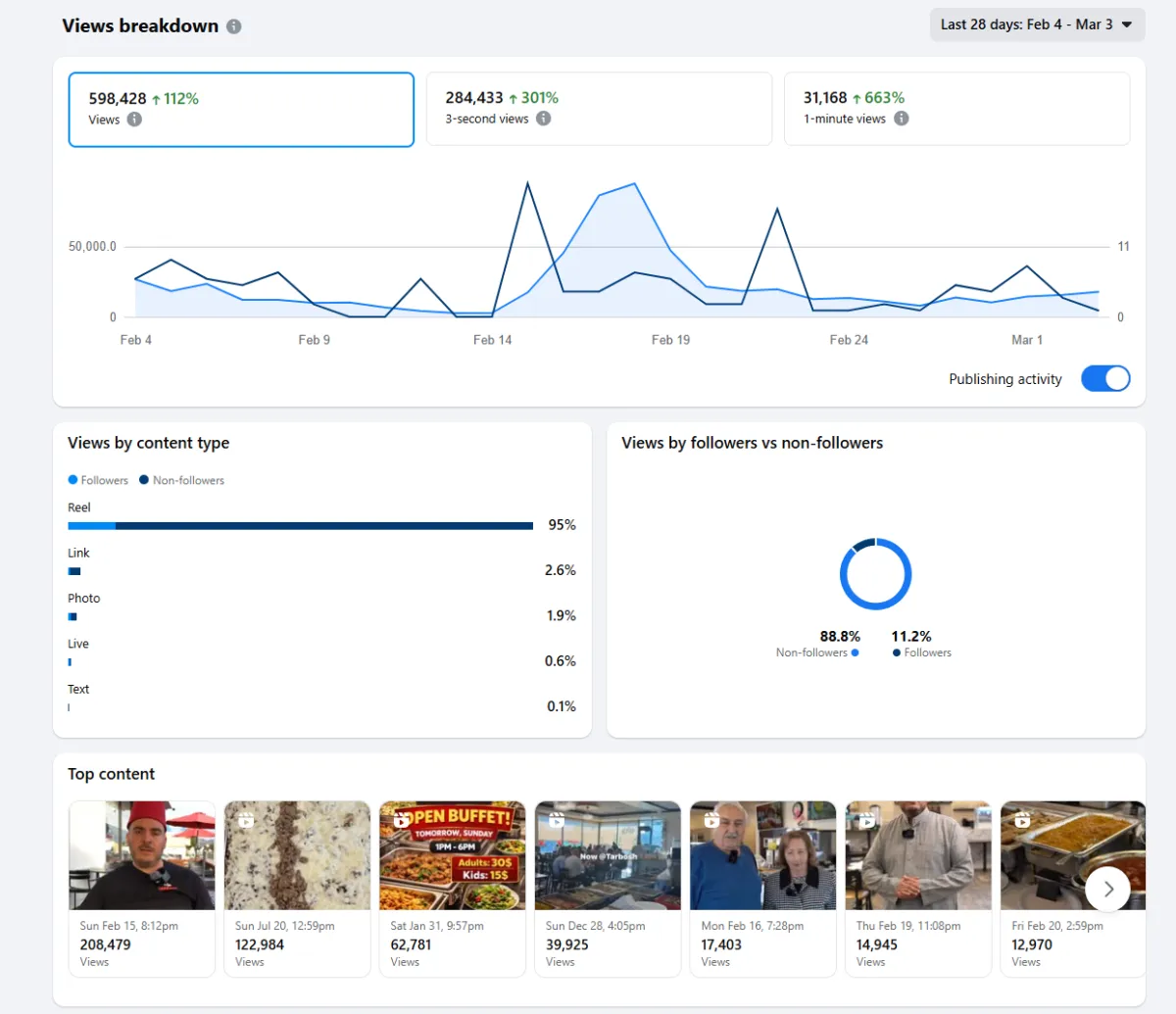
Task: Open top video with 208,479 views
Action: pyautogui.click(x=141, y=855)
